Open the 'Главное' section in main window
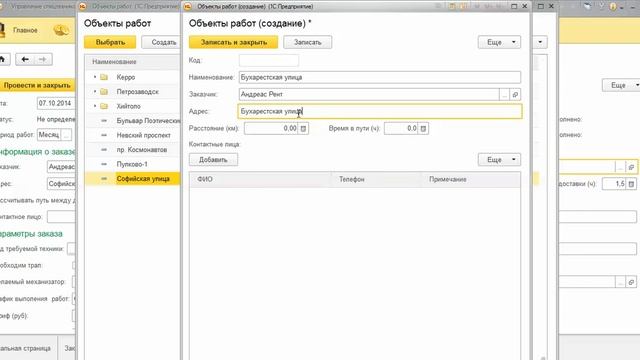This screenshot has height=360, width=640. (25, 30)
